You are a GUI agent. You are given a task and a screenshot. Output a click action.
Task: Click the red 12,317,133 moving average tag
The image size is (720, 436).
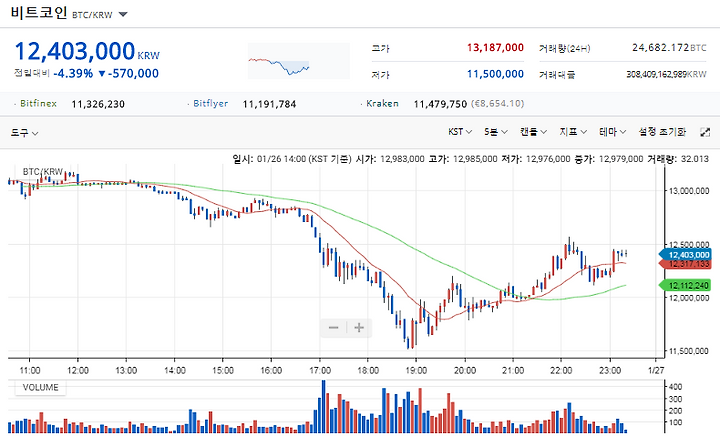coord(686,264)
